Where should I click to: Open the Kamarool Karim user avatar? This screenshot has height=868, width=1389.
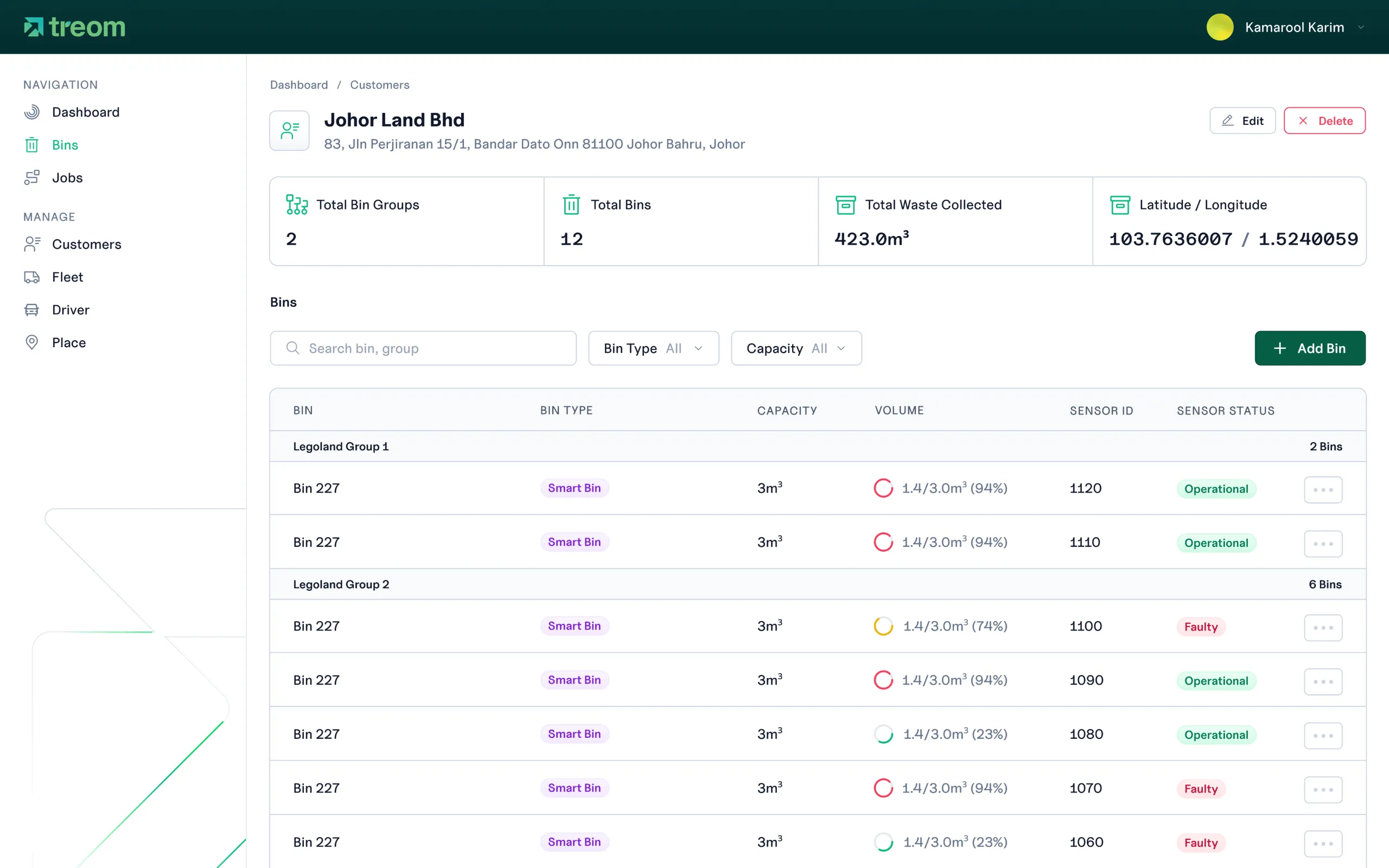(x=1220, y=27)
